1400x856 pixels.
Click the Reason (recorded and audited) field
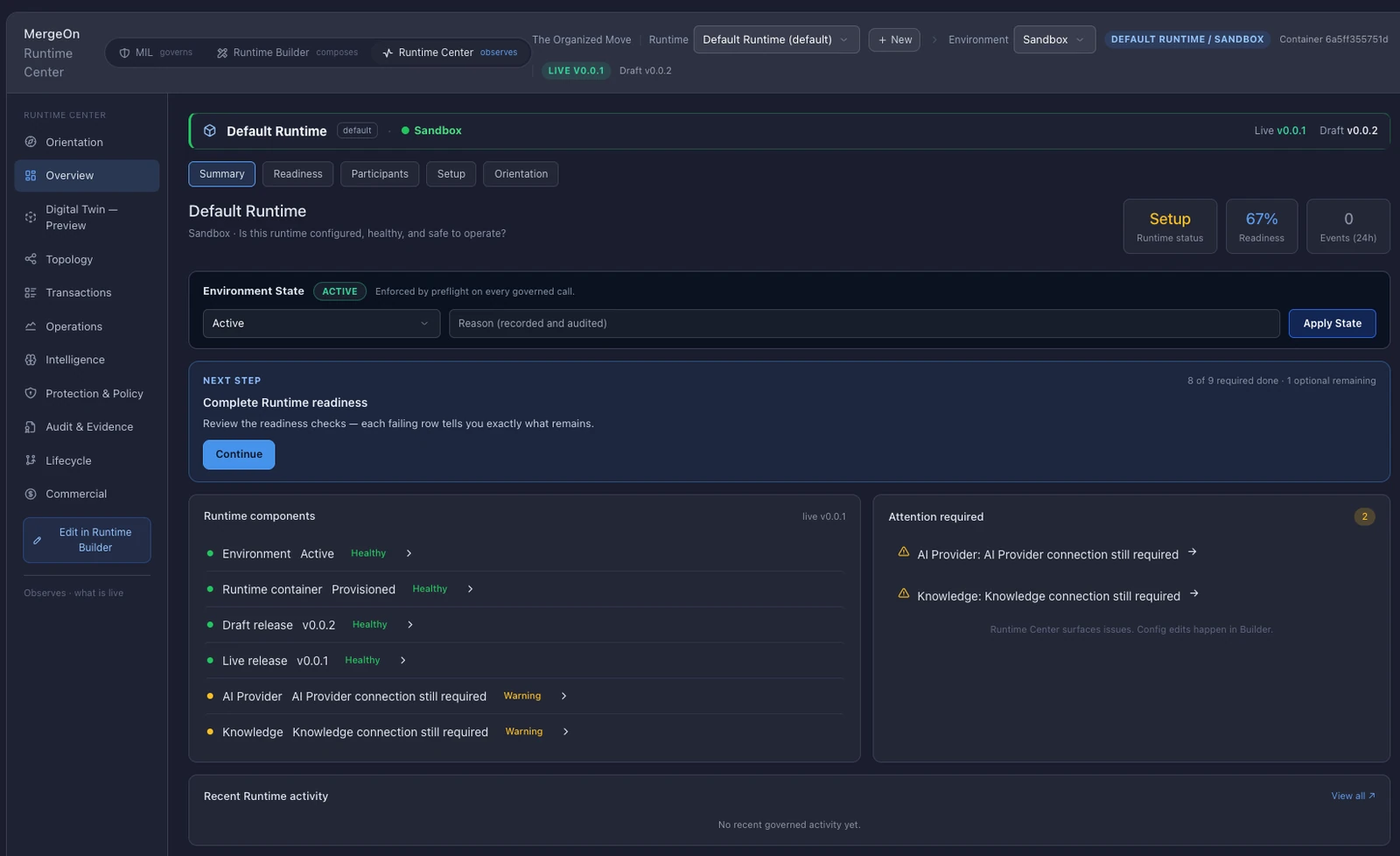point(864,323)
